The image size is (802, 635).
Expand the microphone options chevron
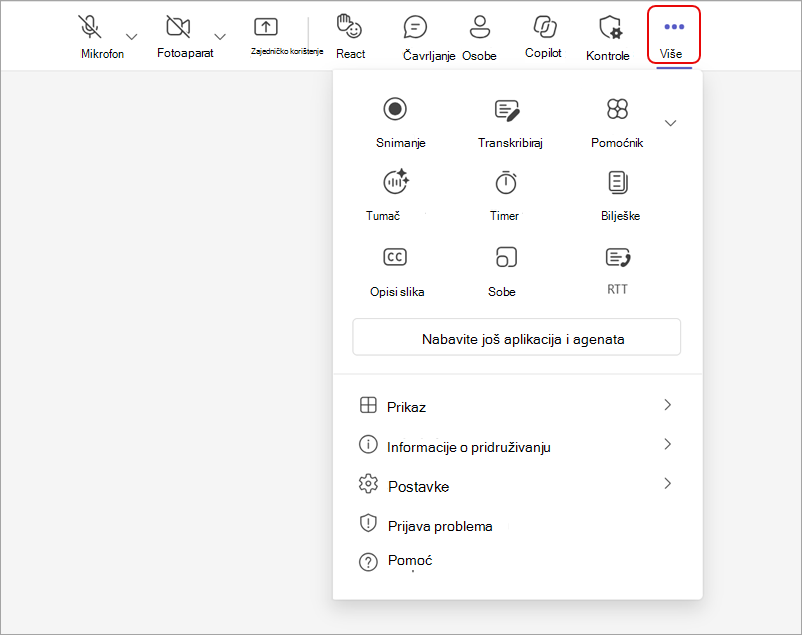132,37
